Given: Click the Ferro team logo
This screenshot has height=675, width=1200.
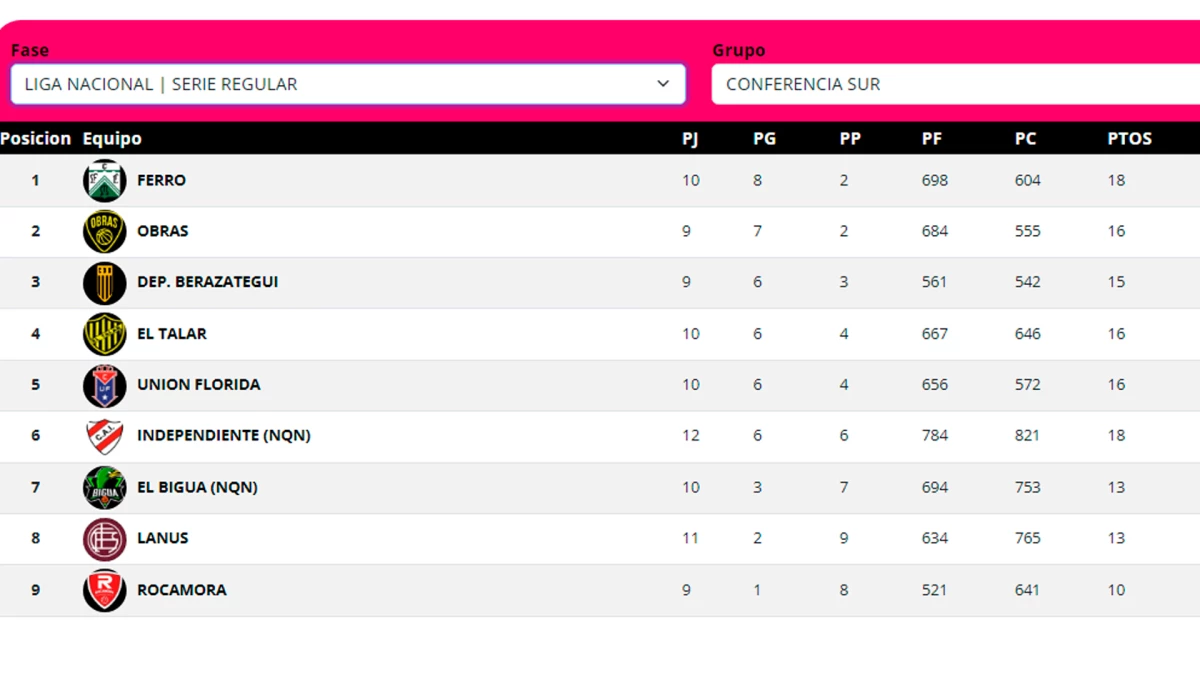Looking at the screenshot, I should coord(104,181).
